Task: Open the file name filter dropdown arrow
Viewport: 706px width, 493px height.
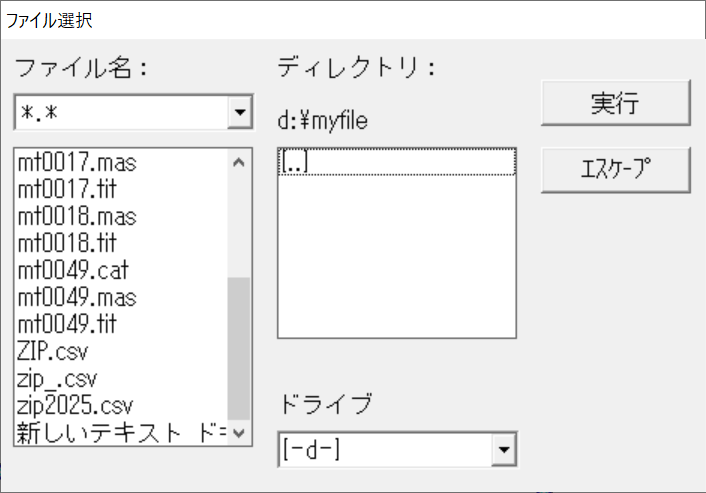Action: (x=239, y=112)
